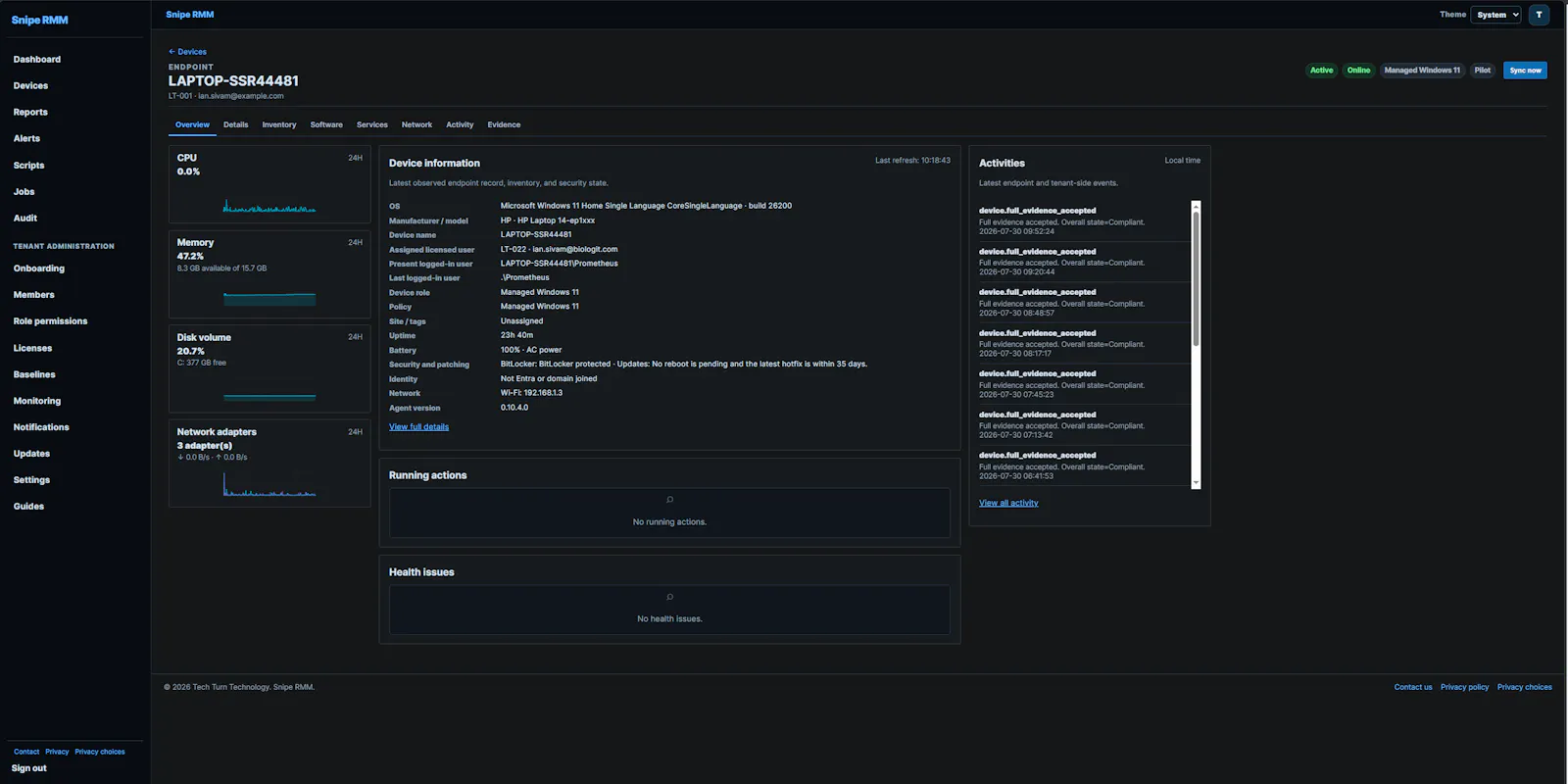Click sidebar Privacy link
The width and height of the screenshot is (1568, 784).
click(x=57, y=752)
